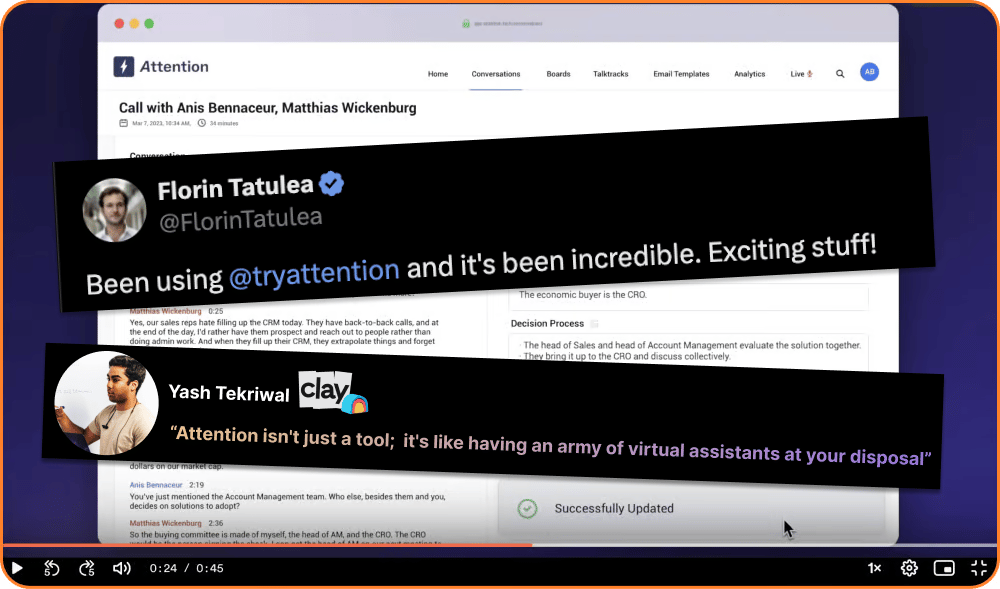
Task: Go to the Home tab
Action: 438,74
